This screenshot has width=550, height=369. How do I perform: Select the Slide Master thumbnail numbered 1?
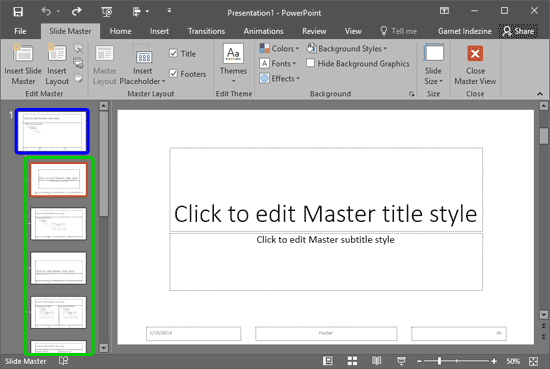coord(52,131)
